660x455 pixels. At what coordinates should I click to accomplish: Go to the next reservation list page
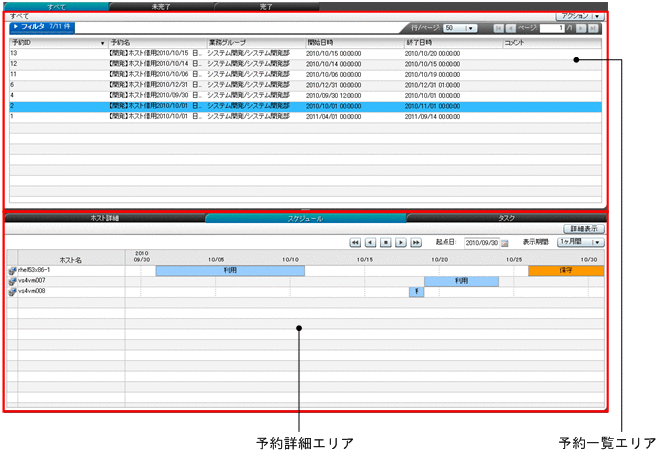581,28
